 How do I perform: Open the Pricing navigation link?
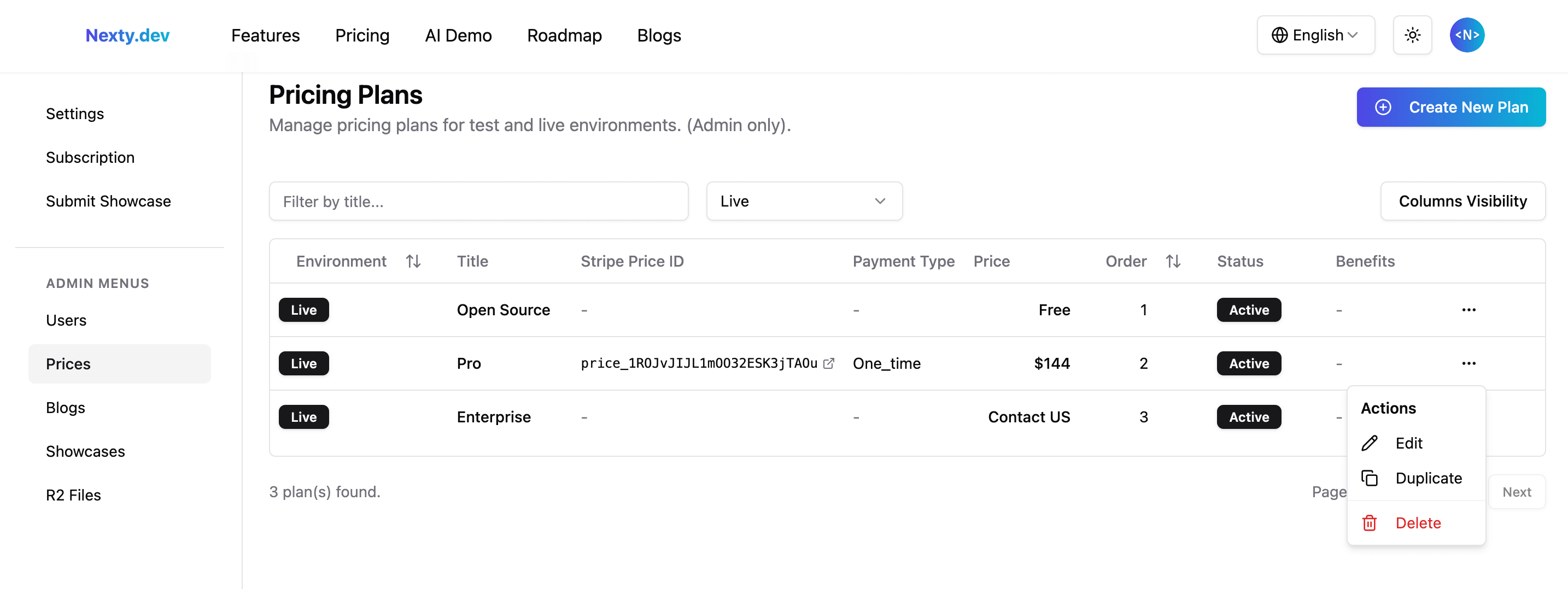[x=362, y=36]
